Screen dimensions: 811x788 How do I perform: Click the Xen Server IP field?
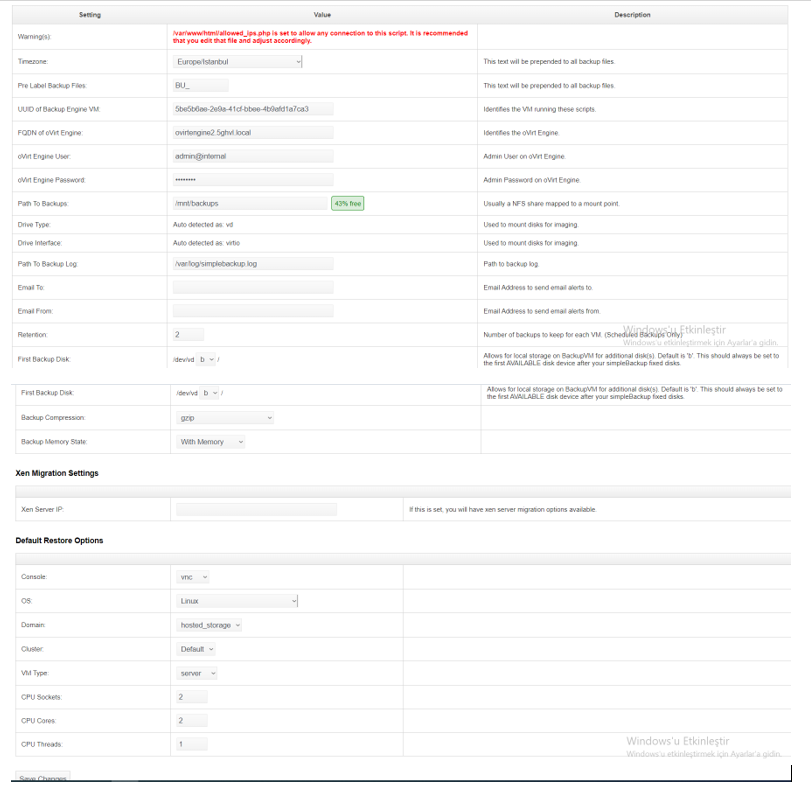[256, 509]
